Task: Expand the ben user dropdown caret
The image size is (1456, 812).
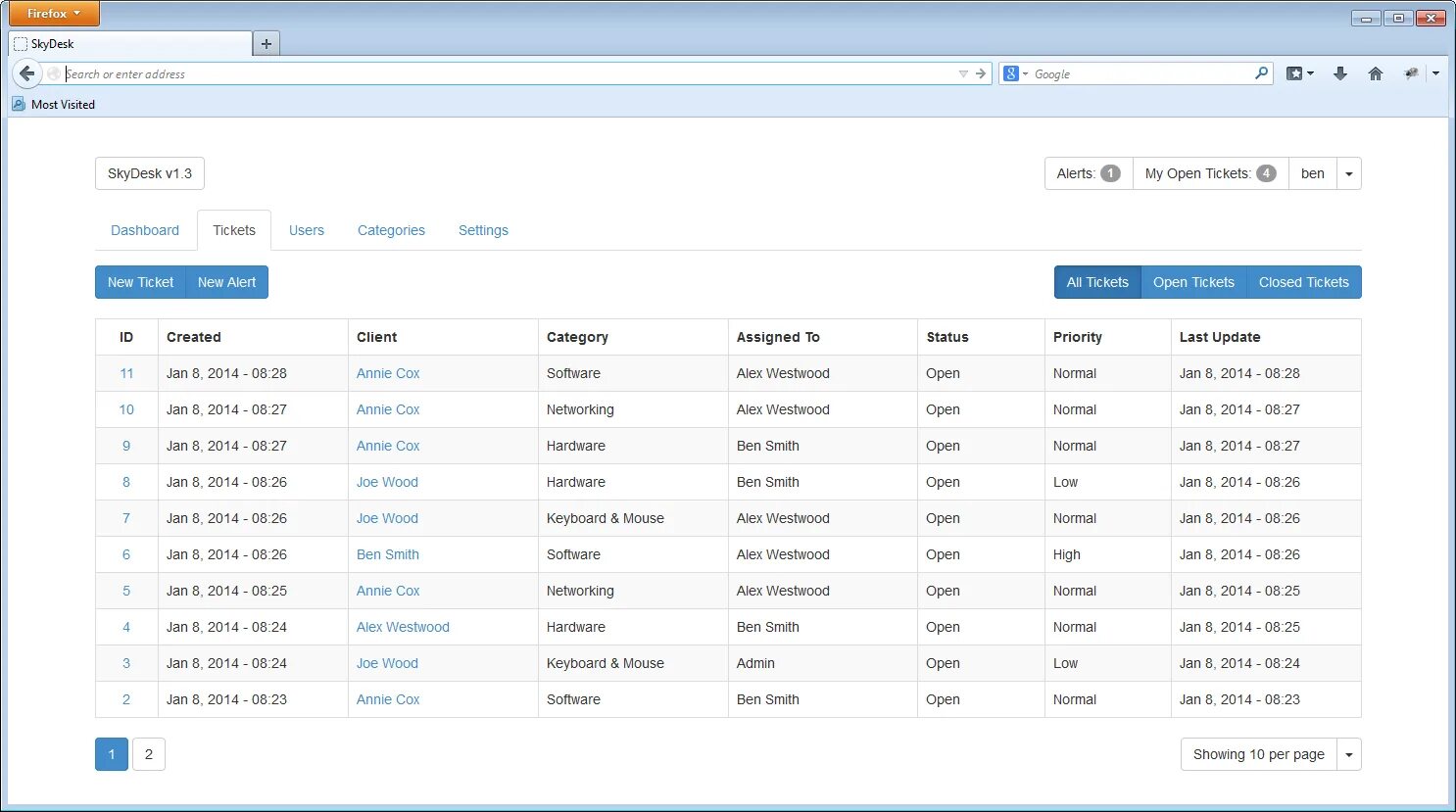Action: (x=1349, y=173)
